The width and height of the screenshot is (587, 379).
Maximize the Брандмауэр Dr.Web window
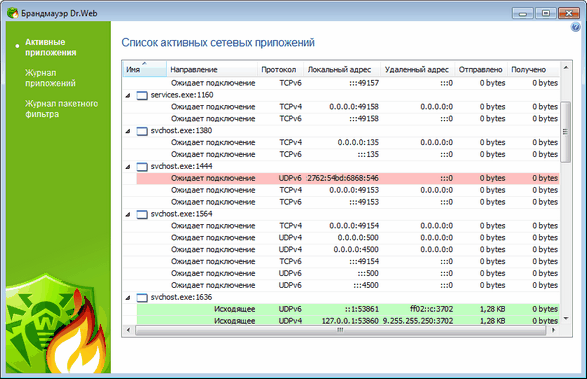[x=545, y=13]
